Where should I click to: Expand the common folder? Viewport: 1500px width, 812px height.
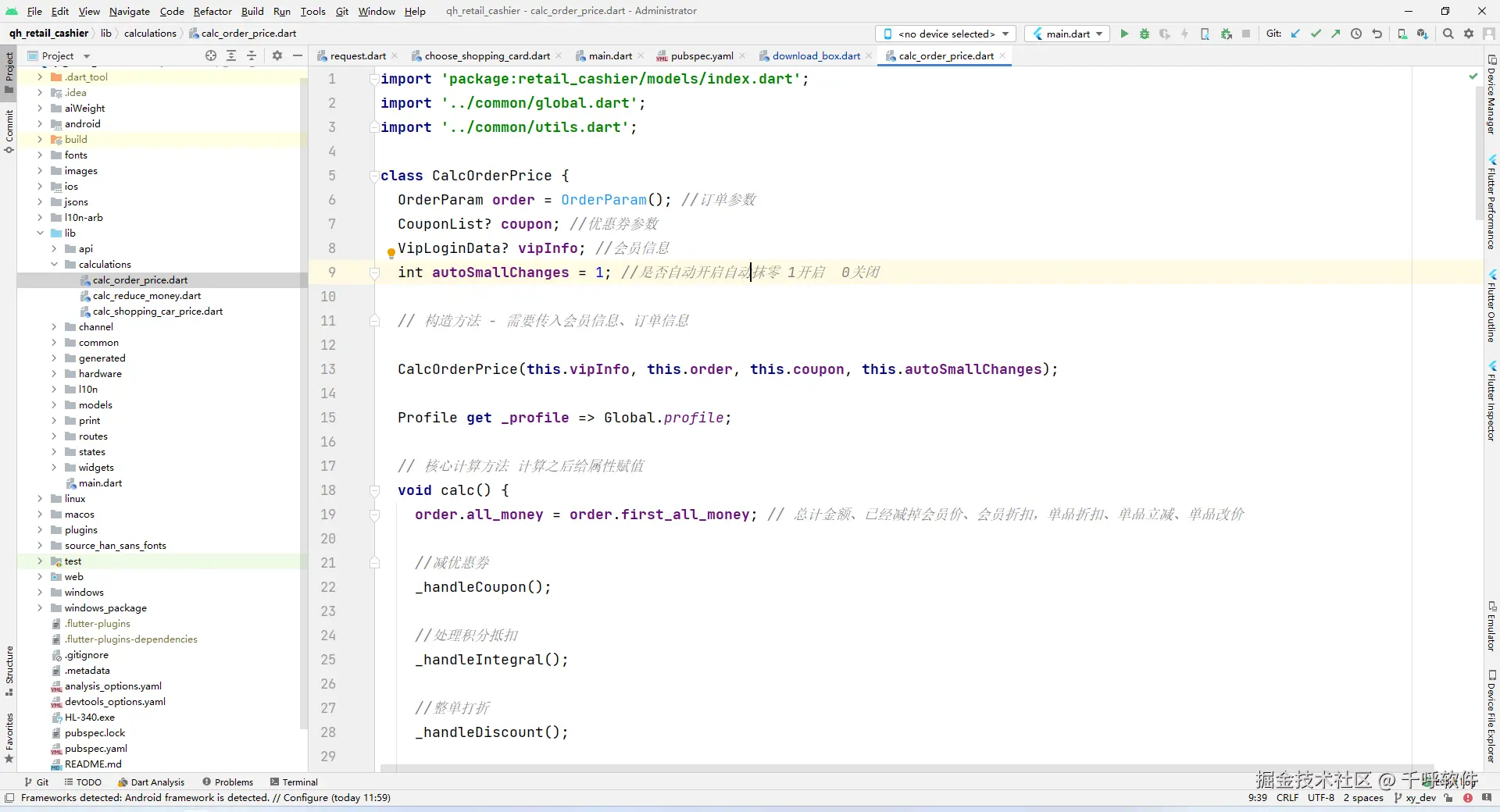tap(54, 343)
